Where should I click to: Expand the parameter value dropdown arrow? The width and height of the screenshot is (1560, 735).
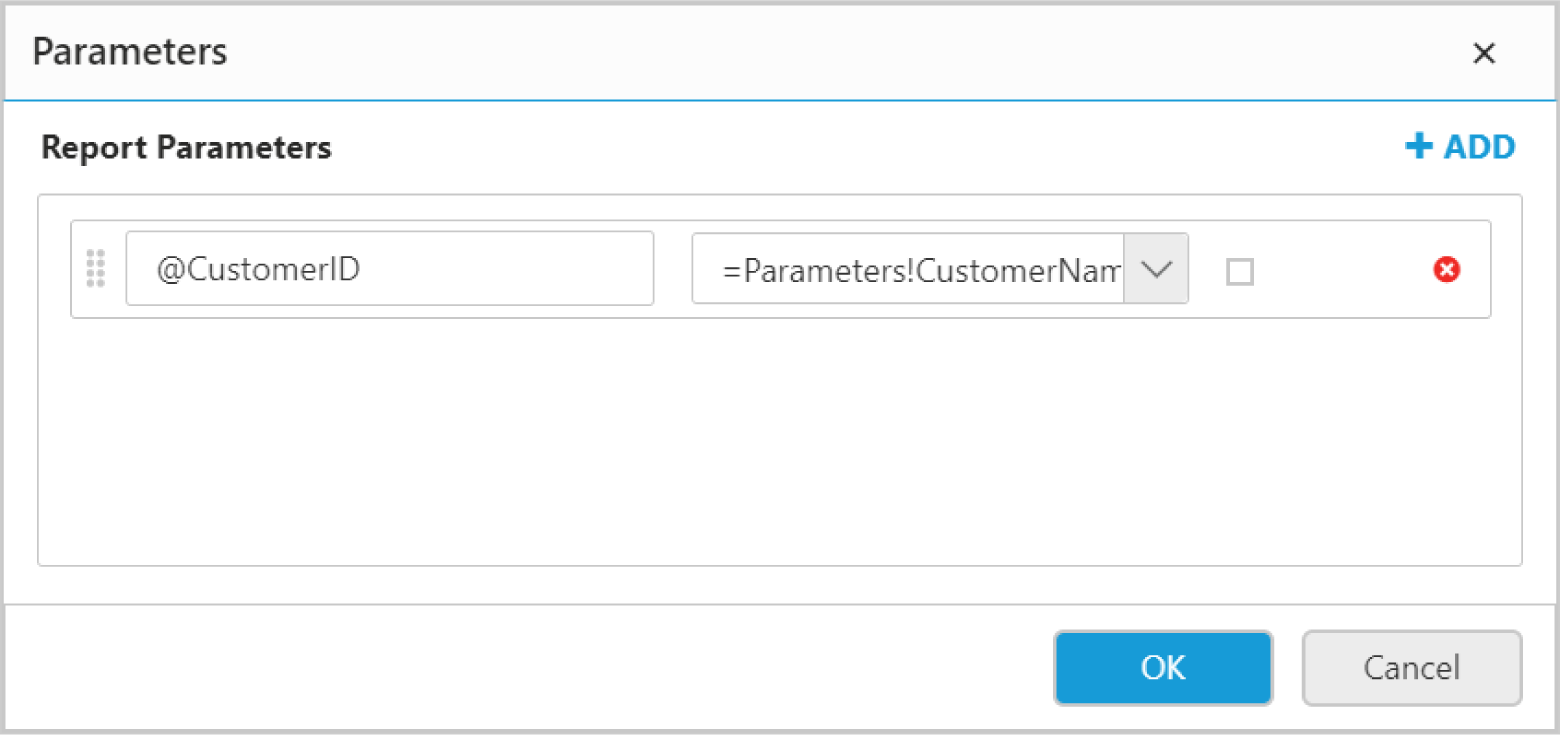pyautogui.click(x=1156, y=269)
